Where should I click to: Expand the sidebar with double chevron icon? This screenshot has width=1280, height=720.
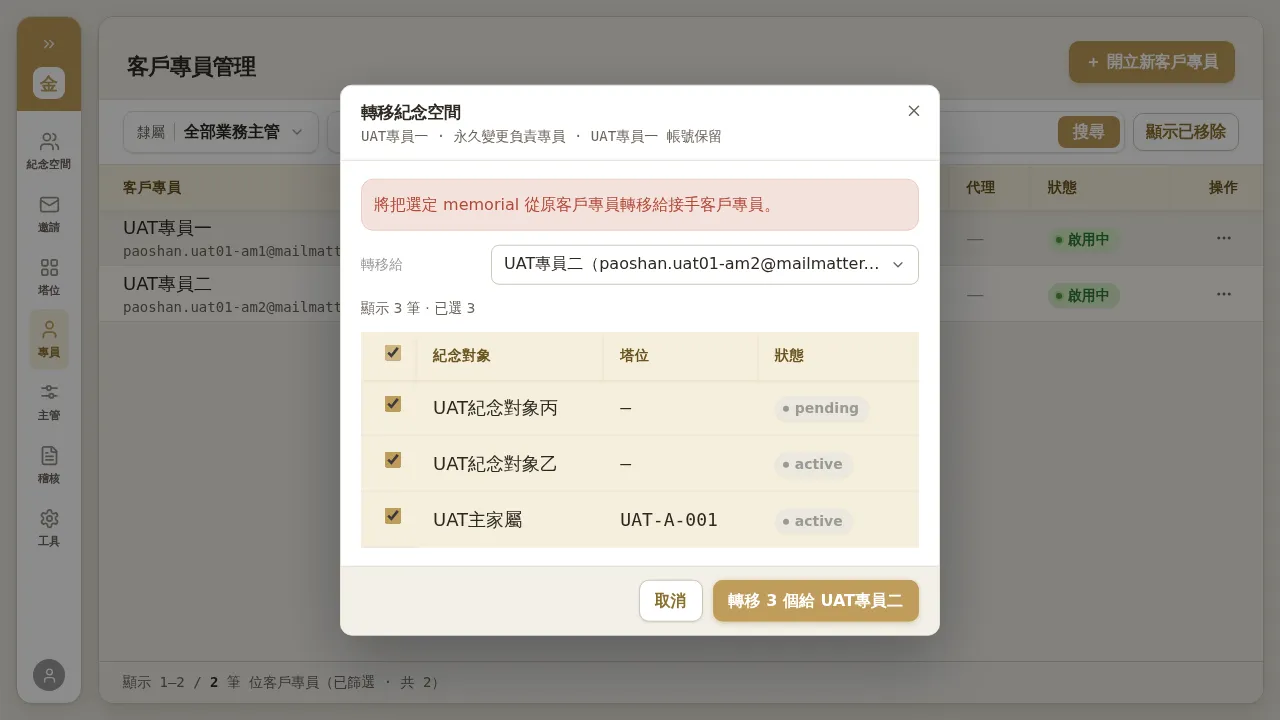click(x=49, y=44)
